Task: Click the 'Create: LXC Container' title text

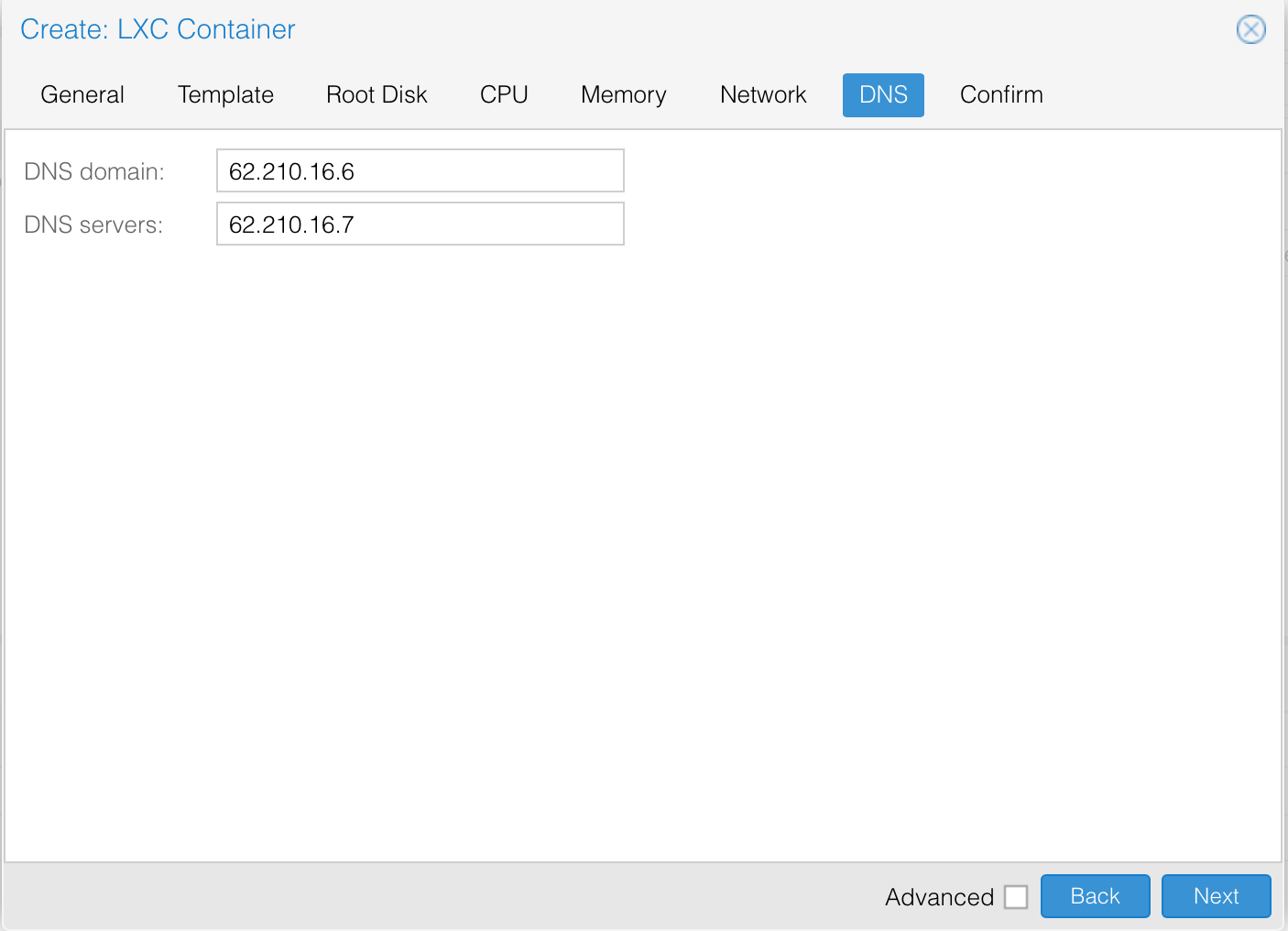Action: pyautogui.click(x=158, y=29)
